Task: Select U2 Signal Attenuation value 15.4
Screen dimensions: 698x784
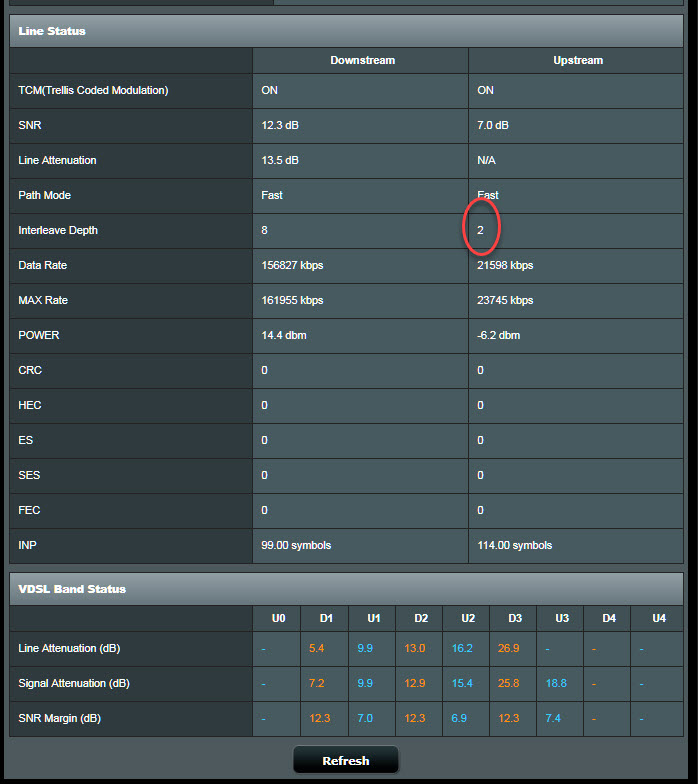Action: 462,684
